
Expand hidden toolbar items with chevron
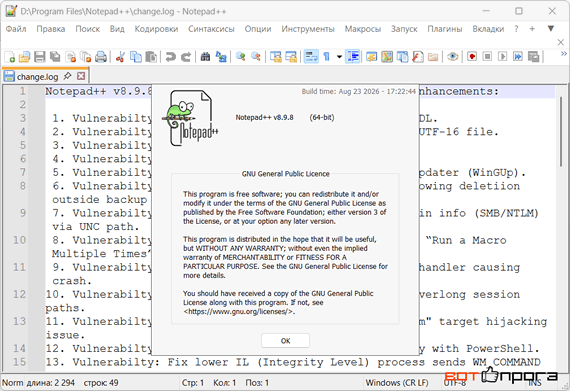pyautogui.click(x=563, y=54)
